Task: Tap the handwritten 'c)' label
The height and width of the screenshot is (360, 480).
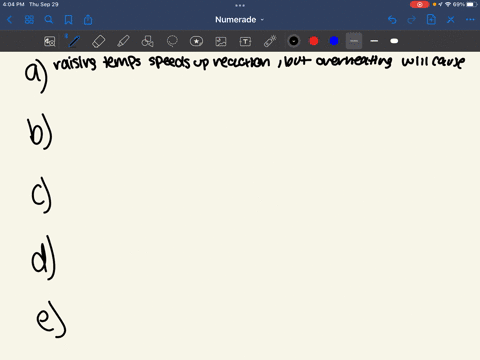Action: pos(42,195)
